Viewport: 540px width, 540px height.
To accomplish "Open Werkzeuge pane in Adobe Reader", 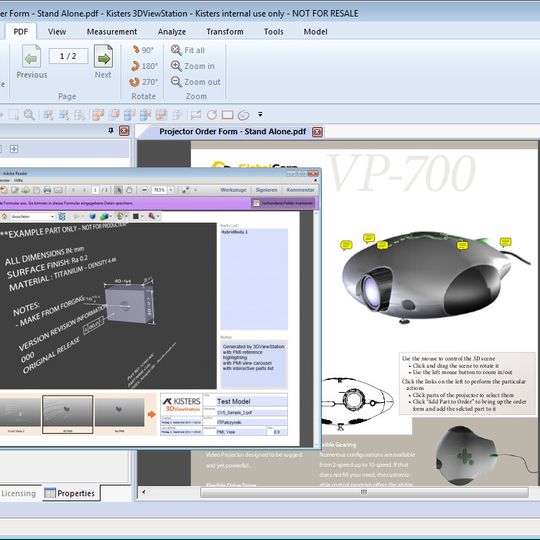I will tap(233, 190).
